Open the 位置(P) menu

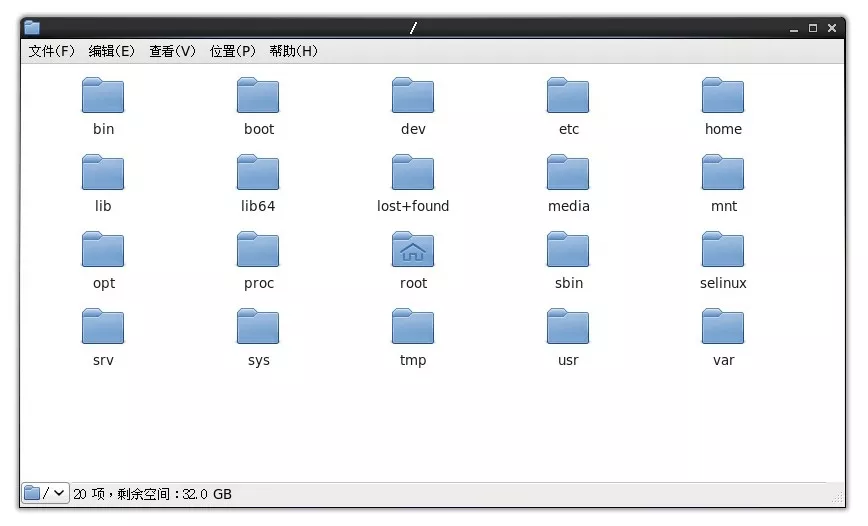pos(233,51)
